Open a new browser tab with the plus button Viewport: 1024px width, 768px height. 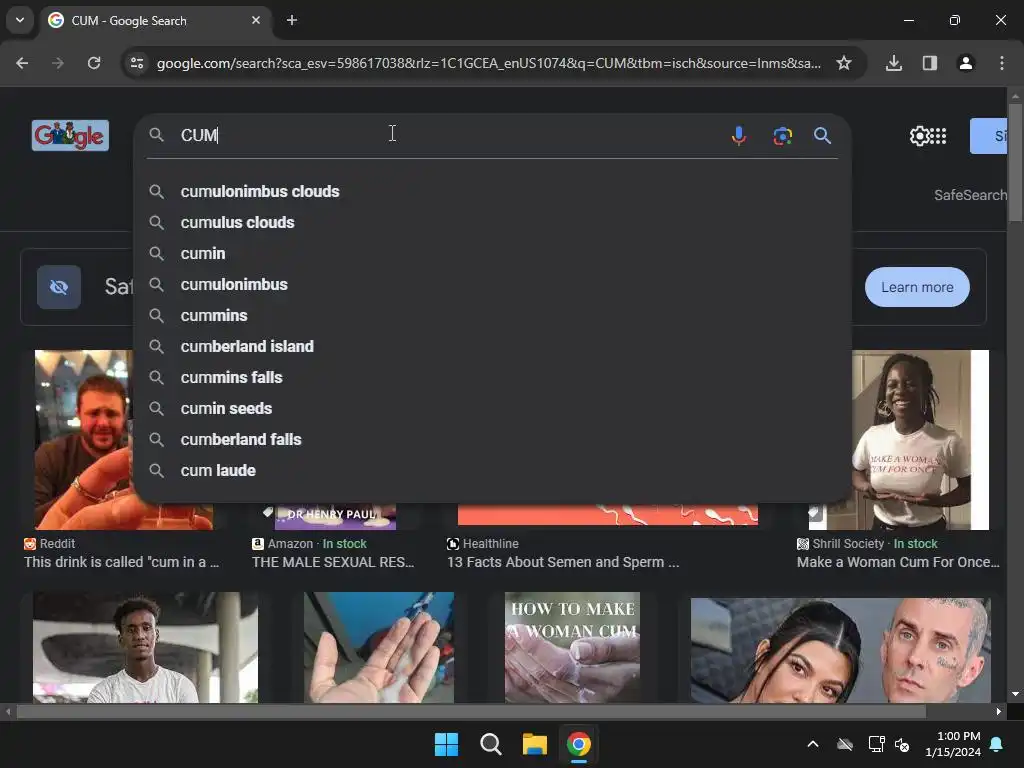(x=292, y=20)
